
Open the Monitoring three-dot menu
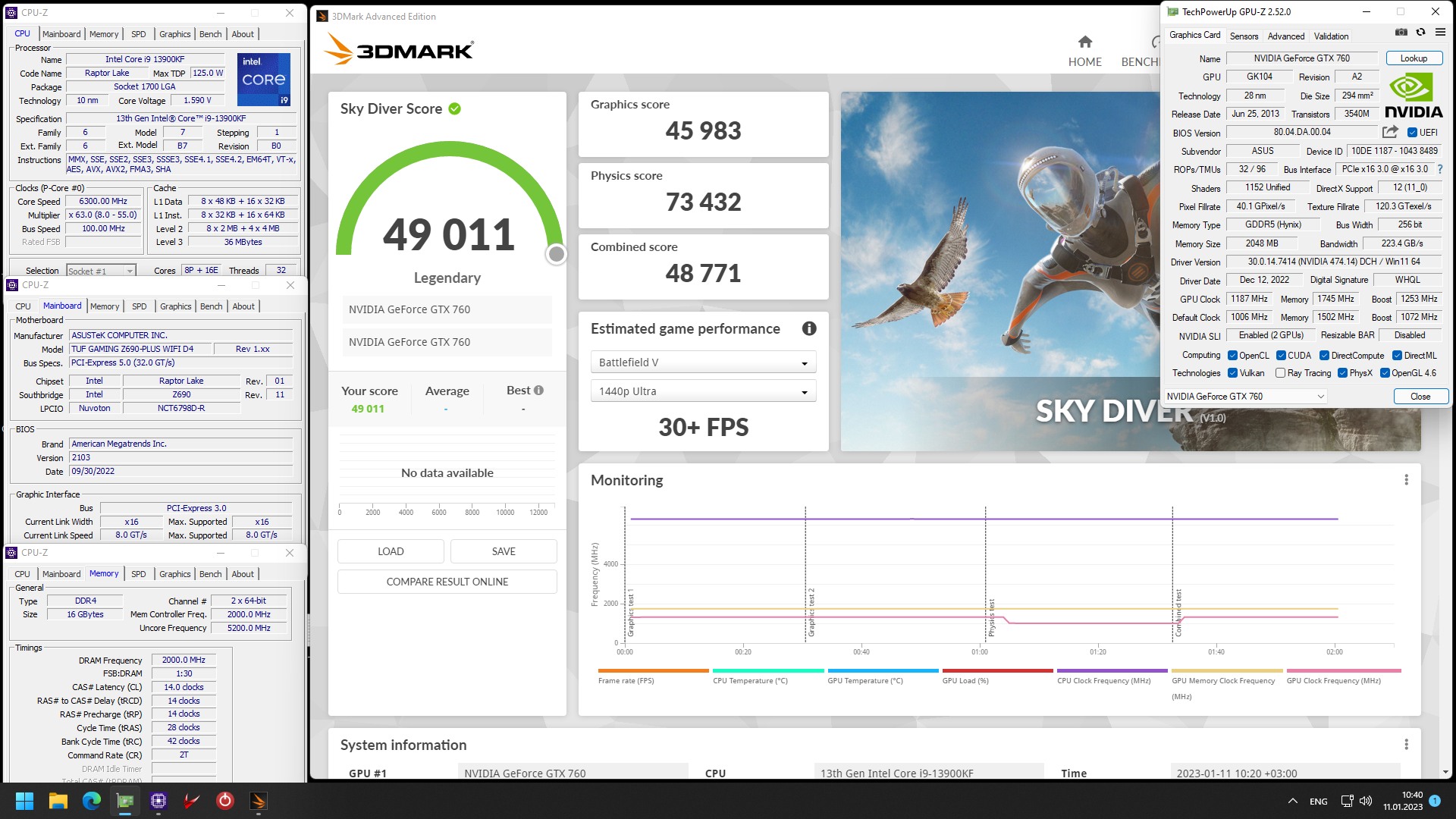(1406, 480)
